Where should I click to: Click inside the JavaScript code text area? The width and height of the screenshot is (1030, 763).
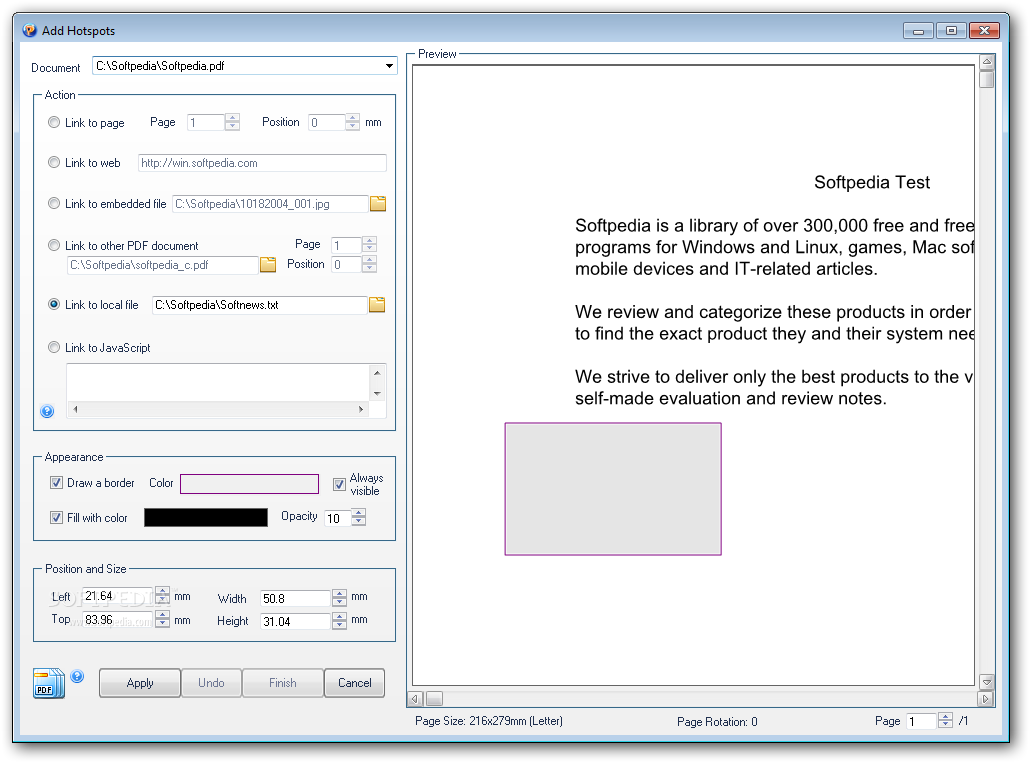pos(218,382)
